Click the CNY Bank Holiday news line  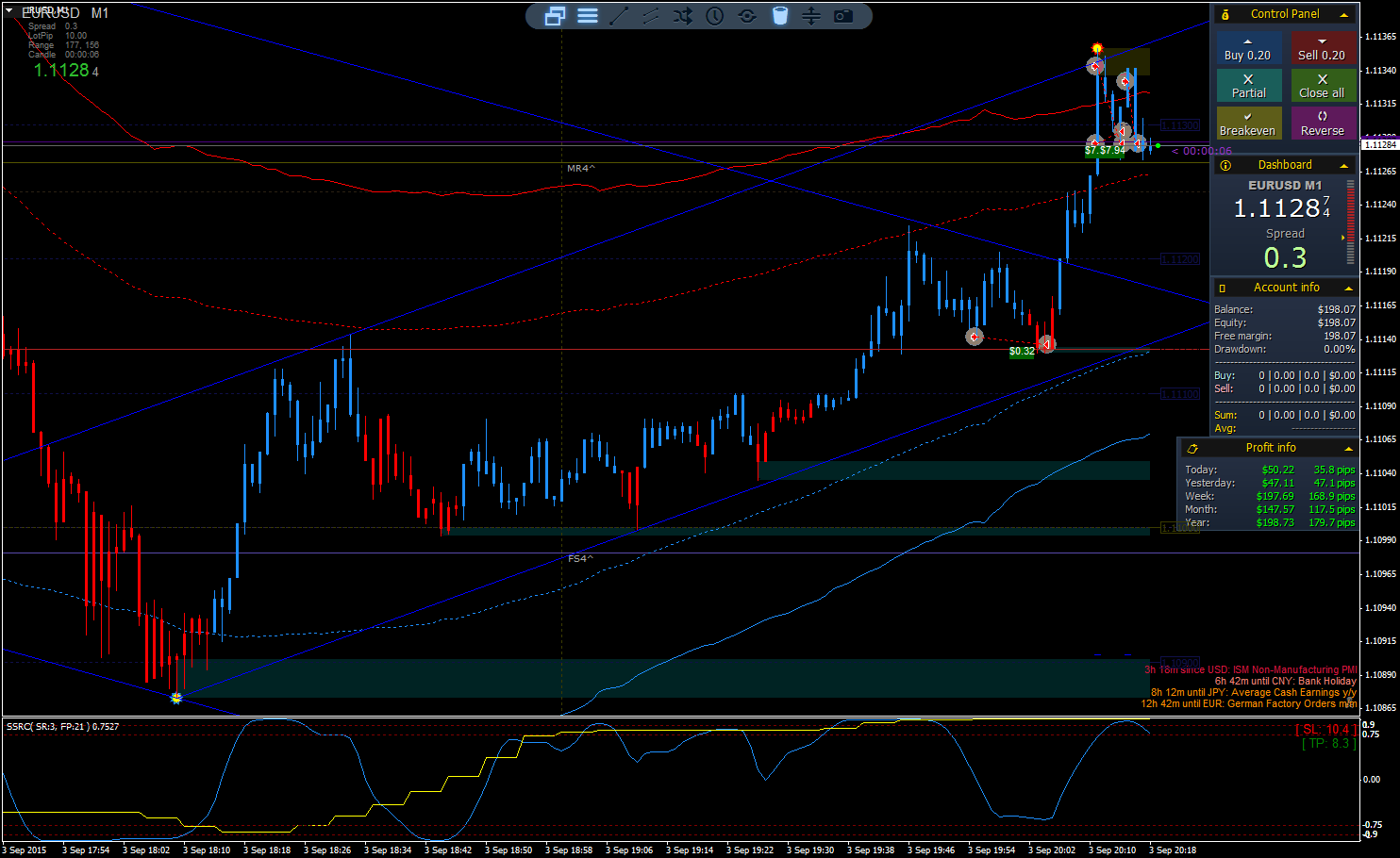point(1285,681)
